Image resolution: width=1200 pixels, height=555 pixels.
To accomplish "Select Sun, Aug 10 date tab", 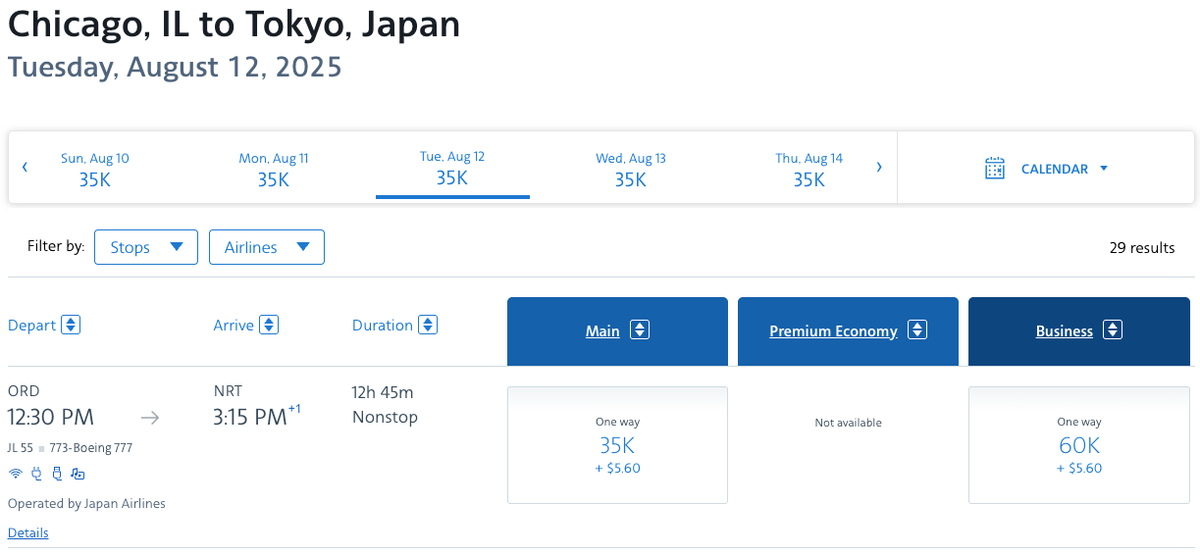I will tap(95, 169).
